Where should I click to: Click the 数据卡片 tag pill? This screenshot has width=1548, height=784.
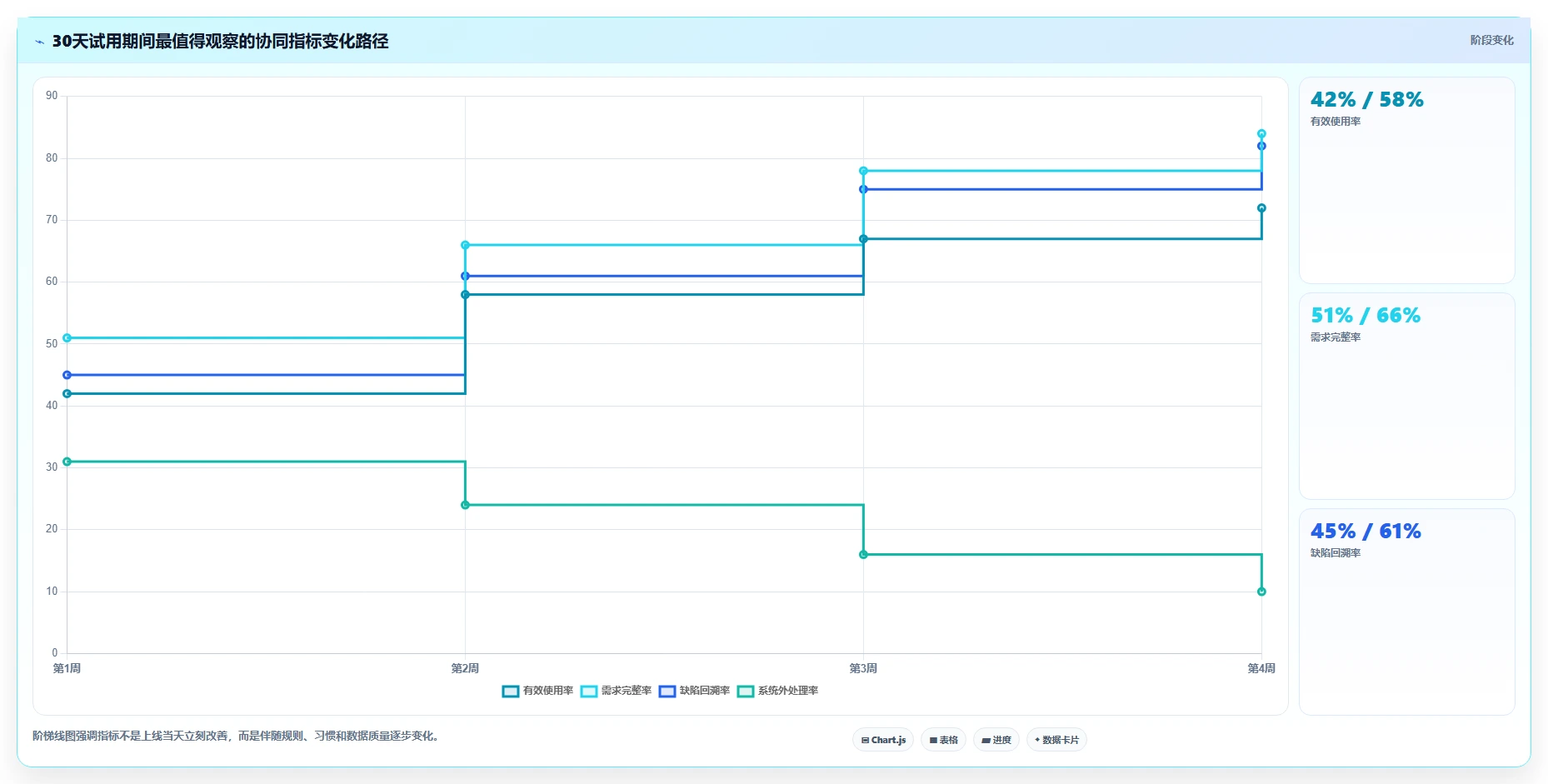1056,740
